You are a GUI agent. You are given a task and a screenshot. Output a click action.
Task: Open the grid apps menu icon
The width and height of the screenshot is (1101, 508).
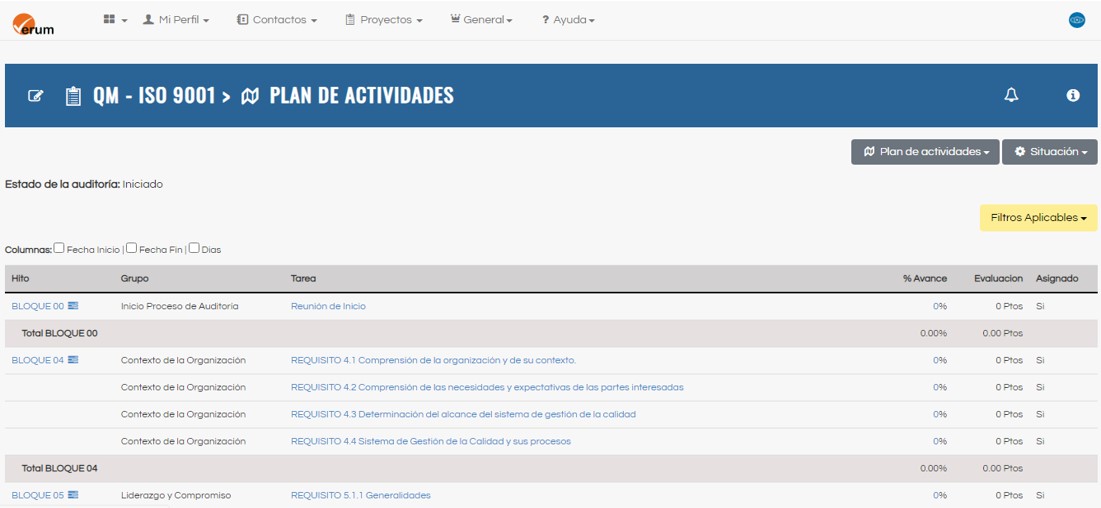(110, 20)
